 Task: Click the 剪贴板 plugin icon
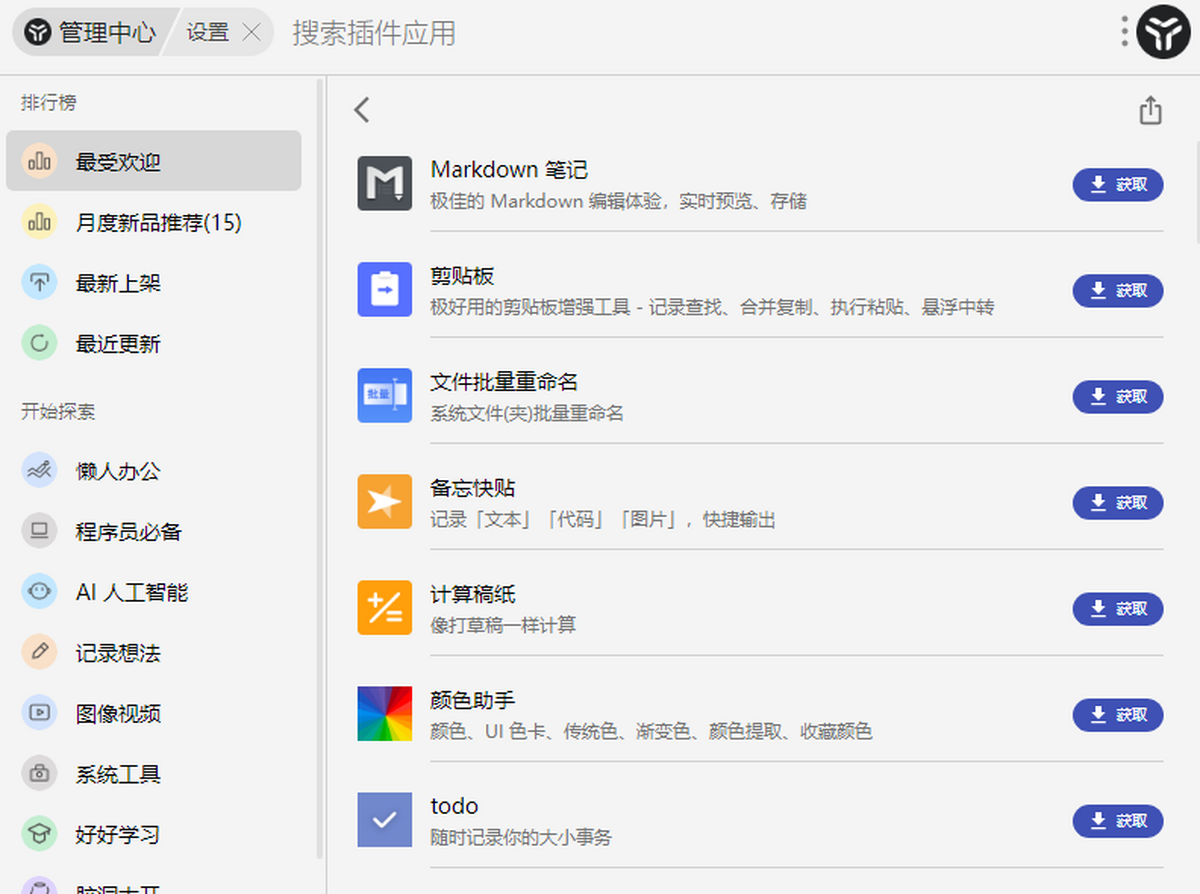(384, 290)
